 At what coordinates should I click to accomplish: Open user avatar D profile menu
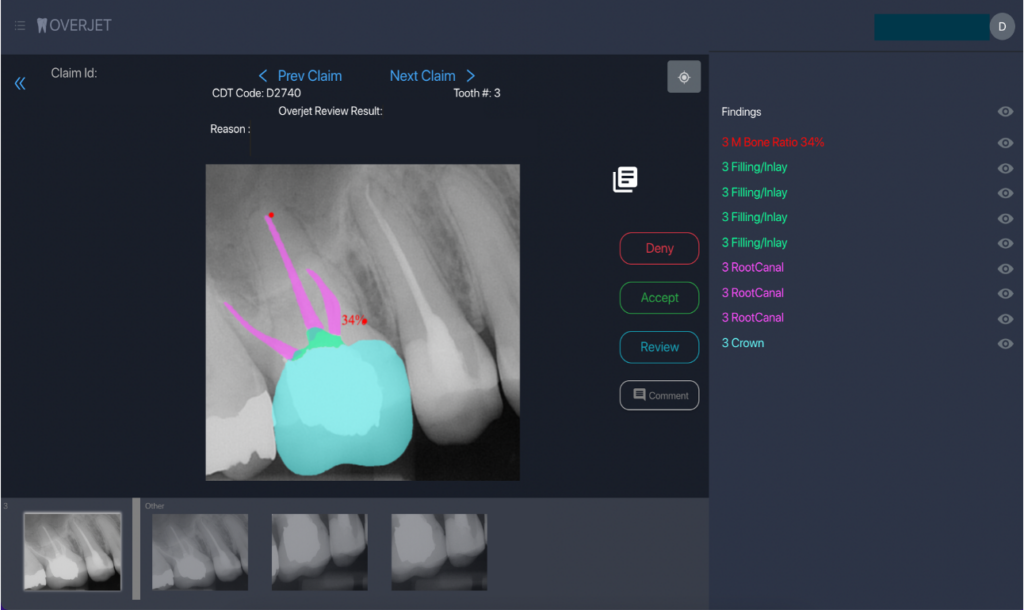[x=1001, y=27]
